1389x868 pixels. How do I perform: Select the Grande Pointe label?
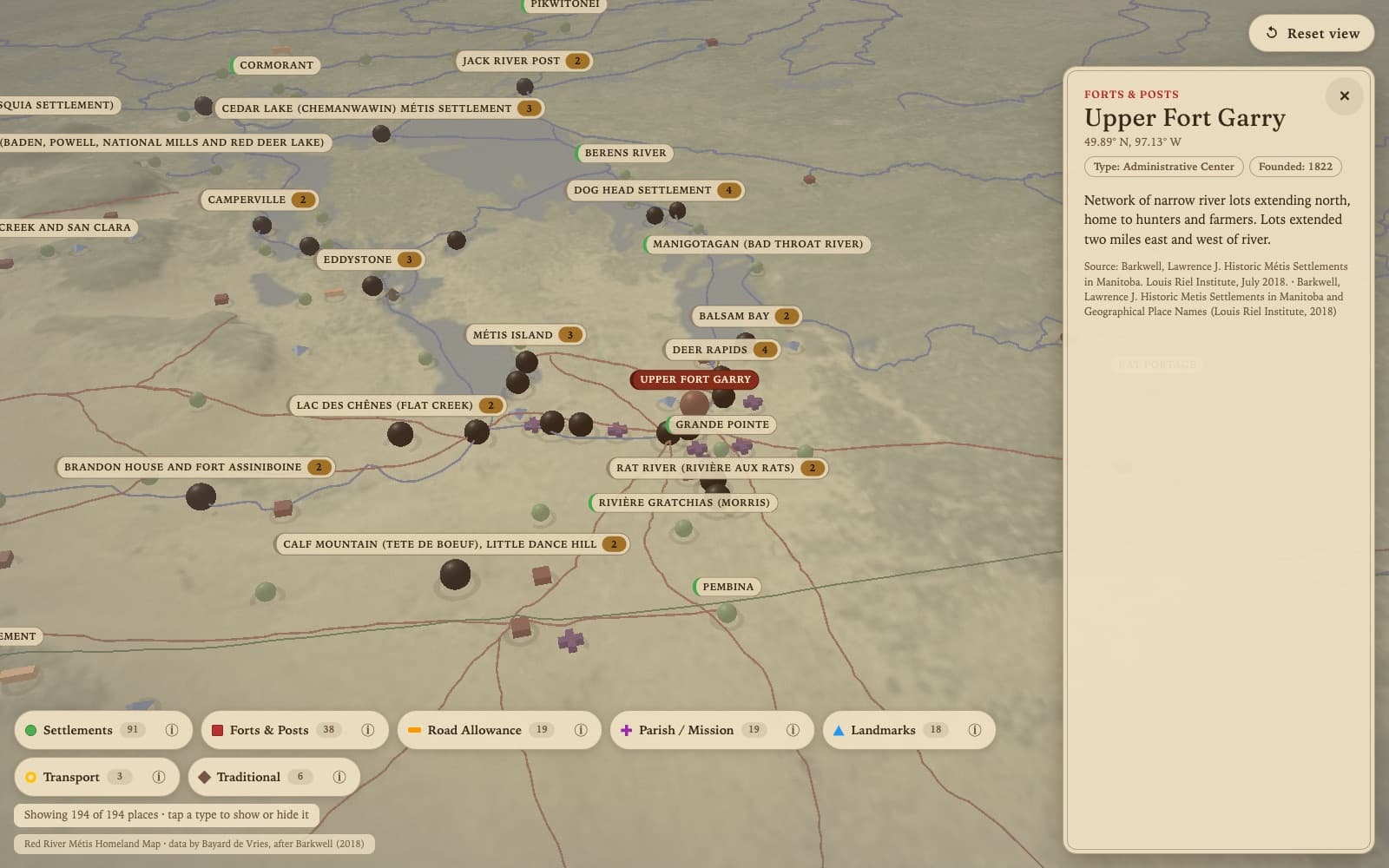tap(721, 424)
